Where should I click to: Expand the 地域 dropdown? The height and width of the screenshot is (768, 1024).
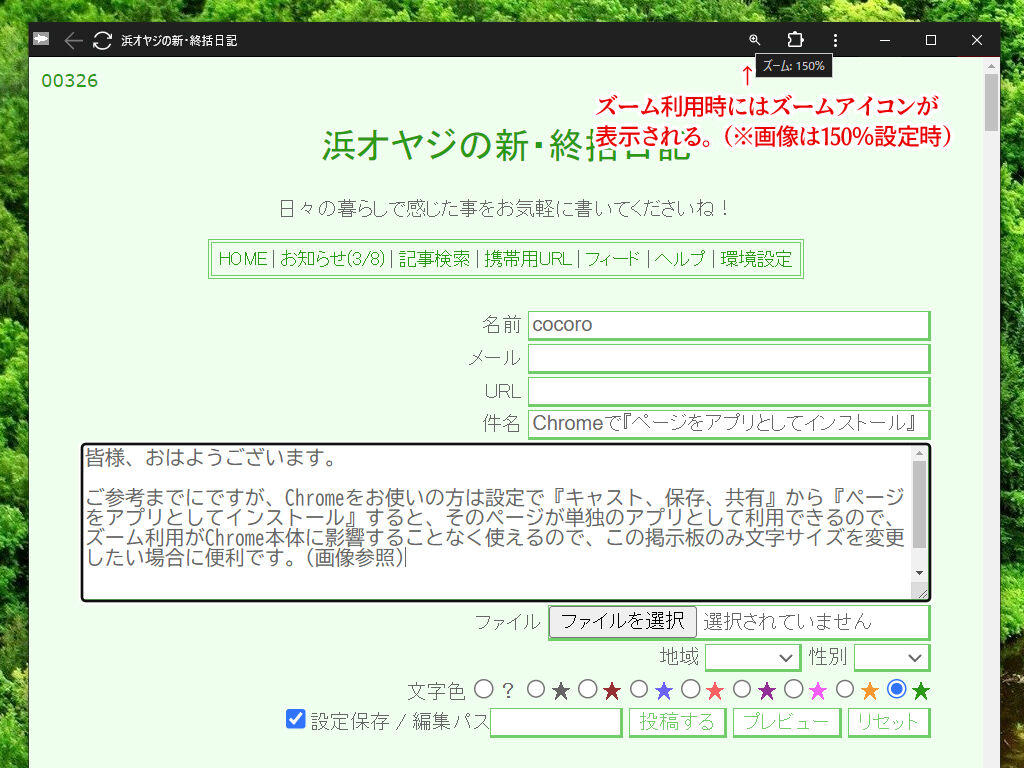click(752, 657)
